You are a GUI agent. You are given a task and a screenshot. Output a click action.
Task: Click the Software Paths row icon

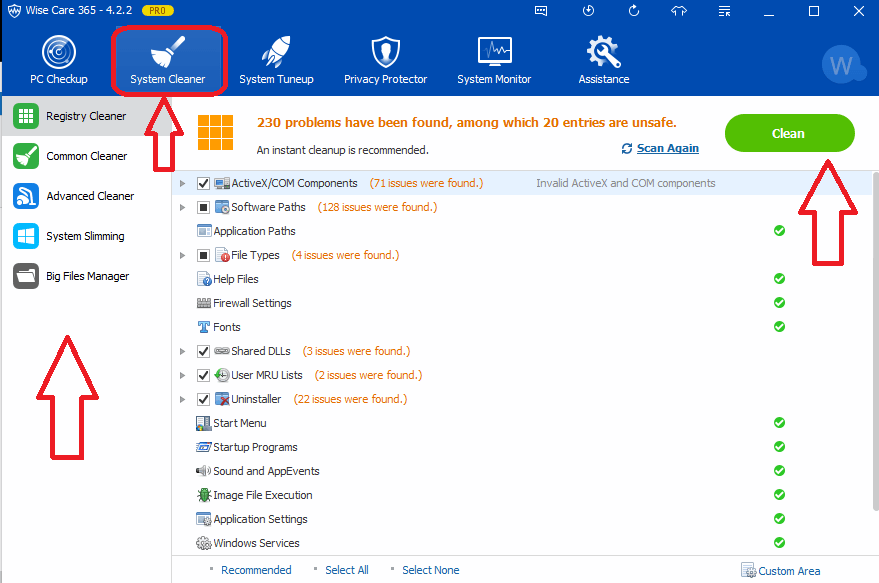[222, 207]
